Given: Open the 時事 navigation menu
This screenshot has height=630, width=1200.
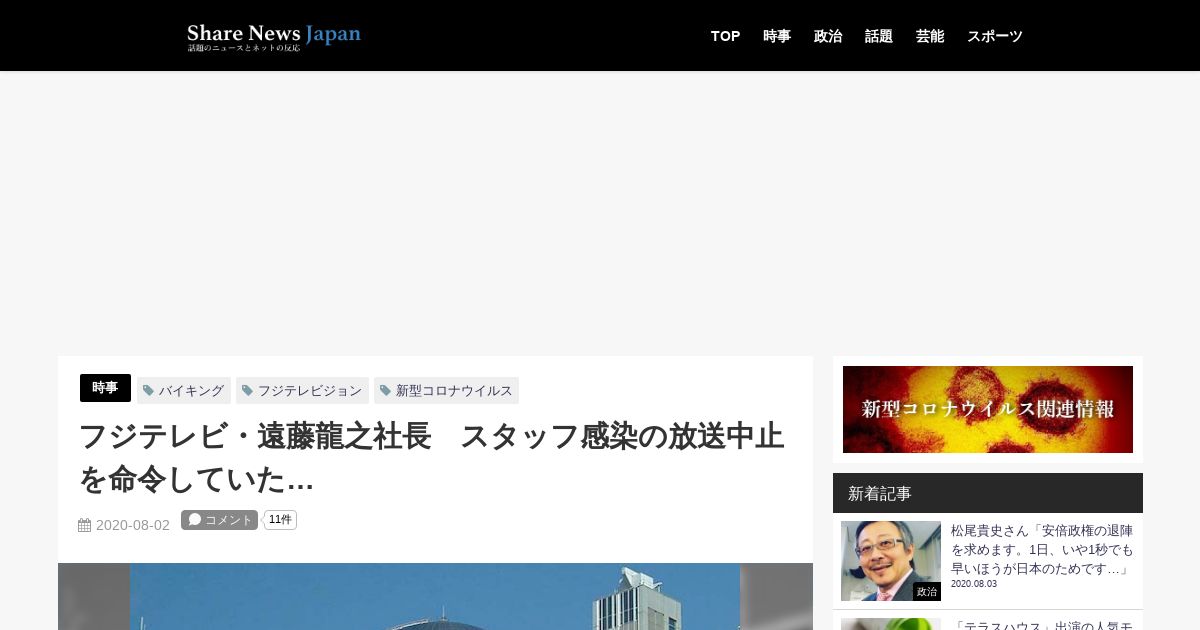Looking at the screenshot, I should coord(777,36).
